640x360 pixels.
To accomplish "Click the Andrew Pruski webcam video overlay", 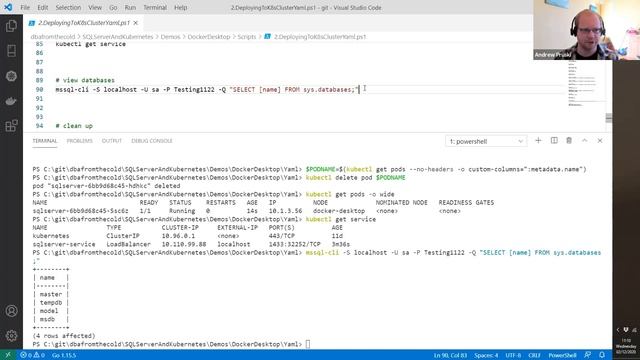I will [587, 30].
